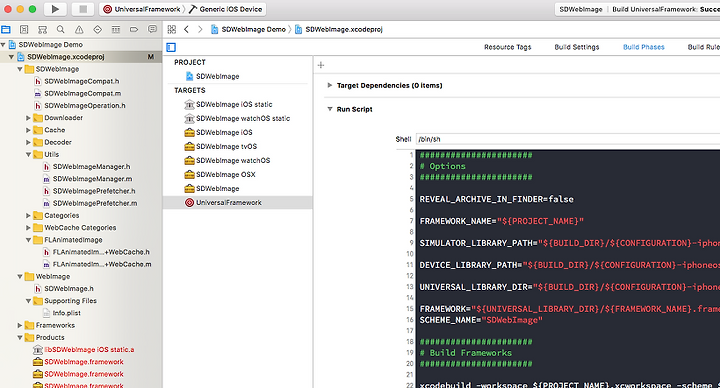Open the Resource Tags tab

coord(507,47)
